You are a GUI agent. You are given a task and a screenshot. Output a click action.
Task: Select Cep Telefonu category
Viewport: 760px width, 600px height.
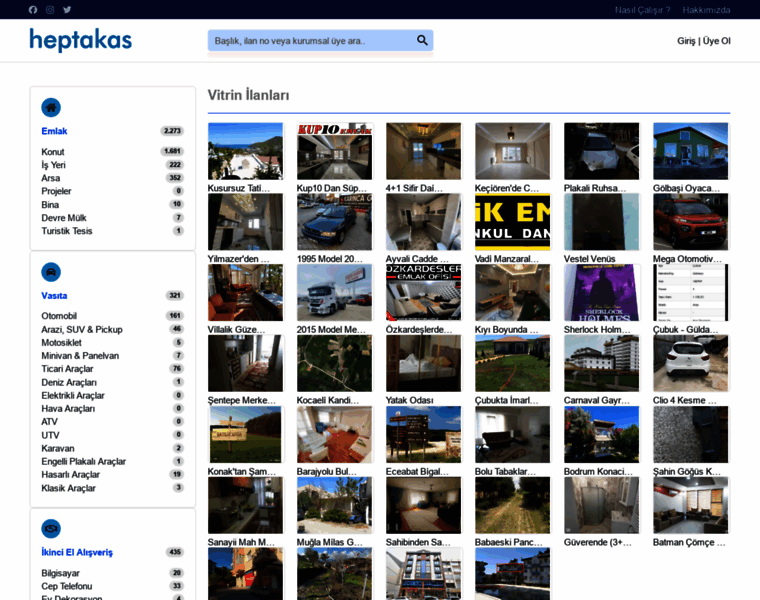(66, 586)
